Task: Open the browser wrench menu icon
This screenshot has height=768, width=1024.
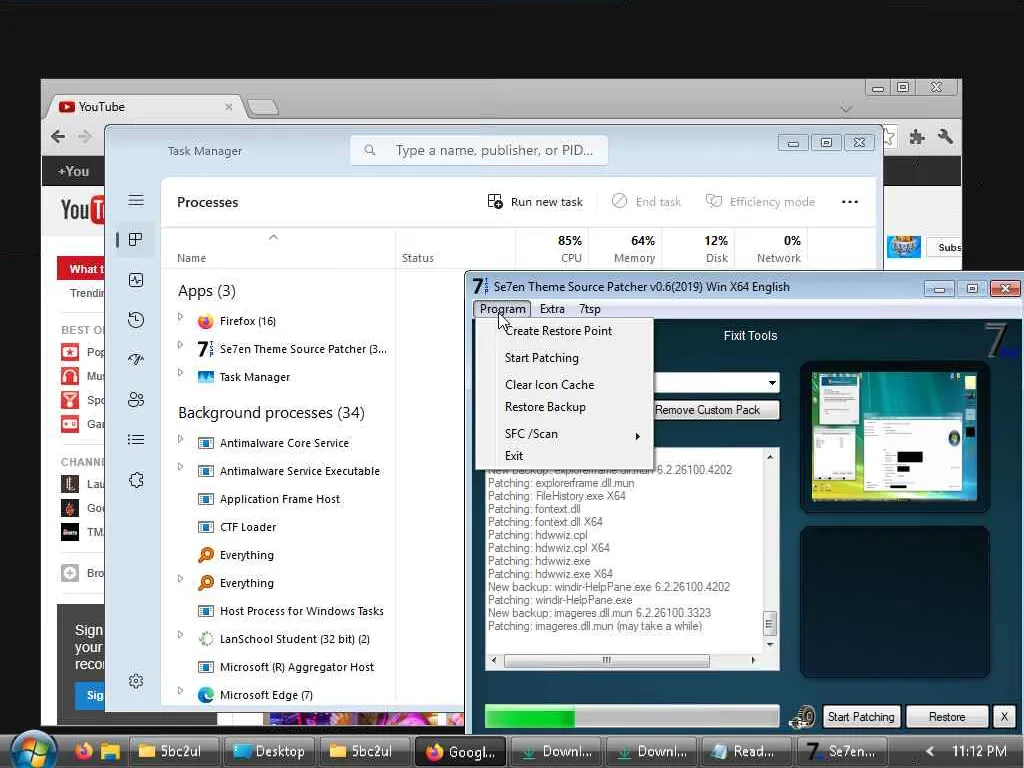Action: click(x=945, y=136)
